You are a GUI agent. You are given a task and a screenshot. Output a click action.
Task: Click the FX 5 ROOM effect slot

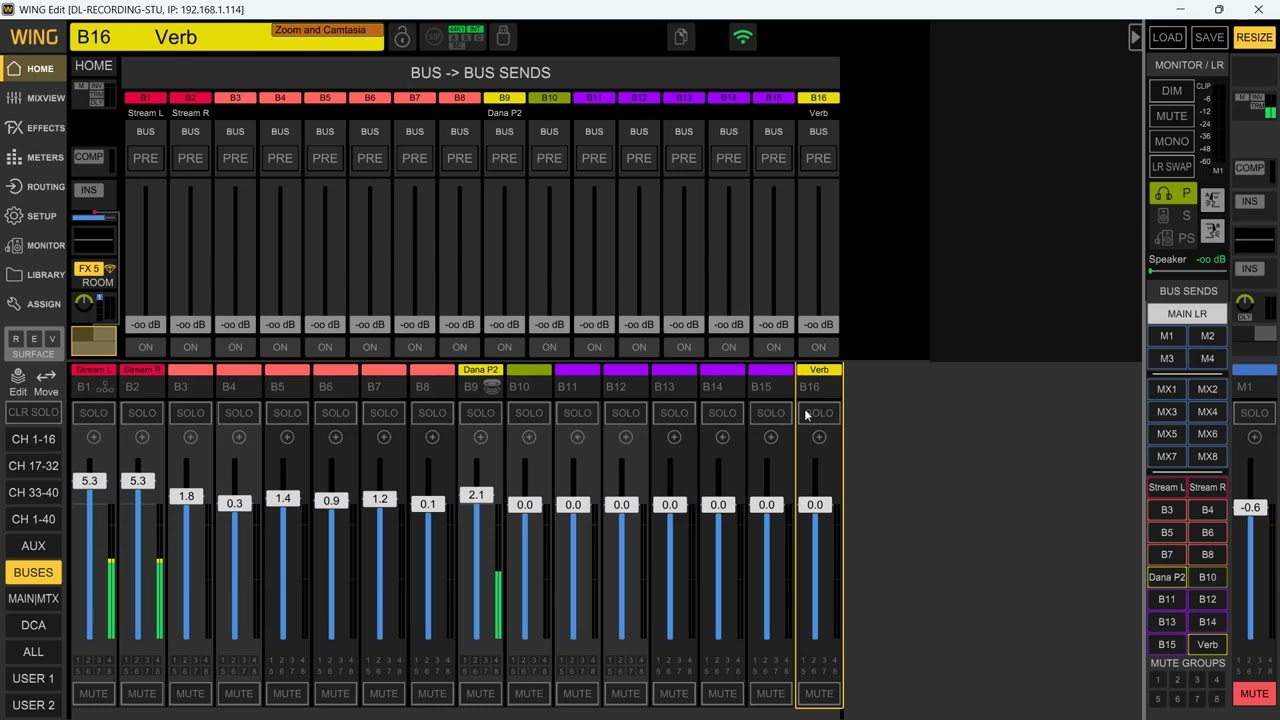tap(95, 275)
